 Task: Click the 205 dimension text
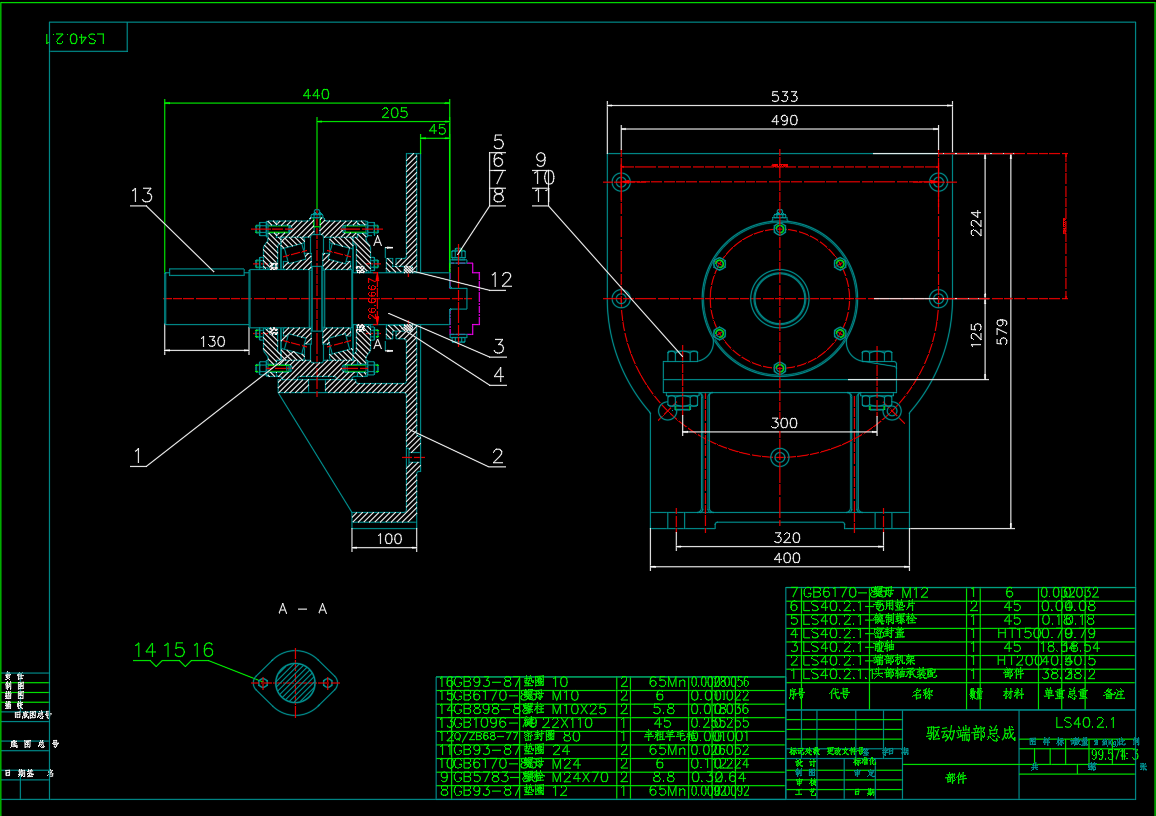click(x=395, y=113)
